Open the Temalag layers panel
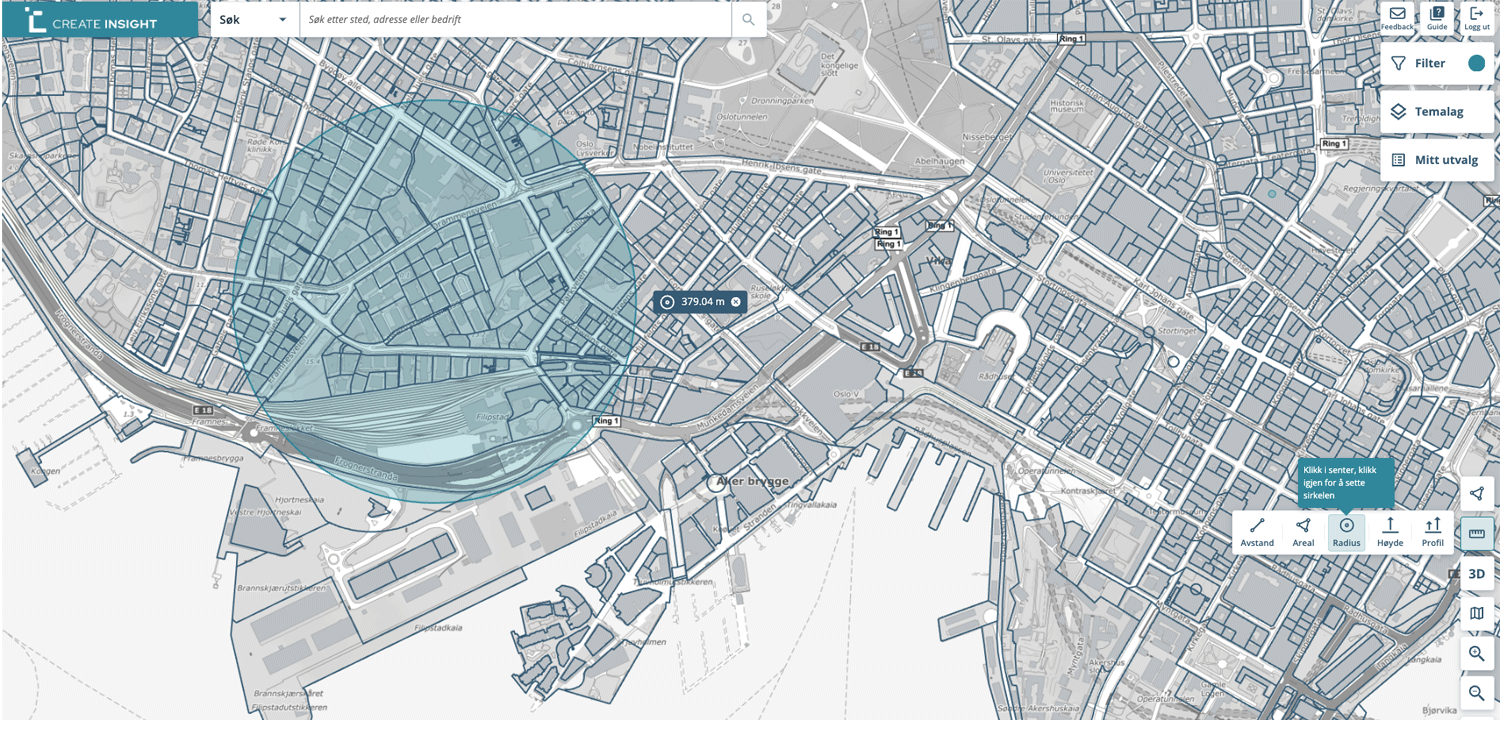The image size is (1500, 750). click(1437, 112)
